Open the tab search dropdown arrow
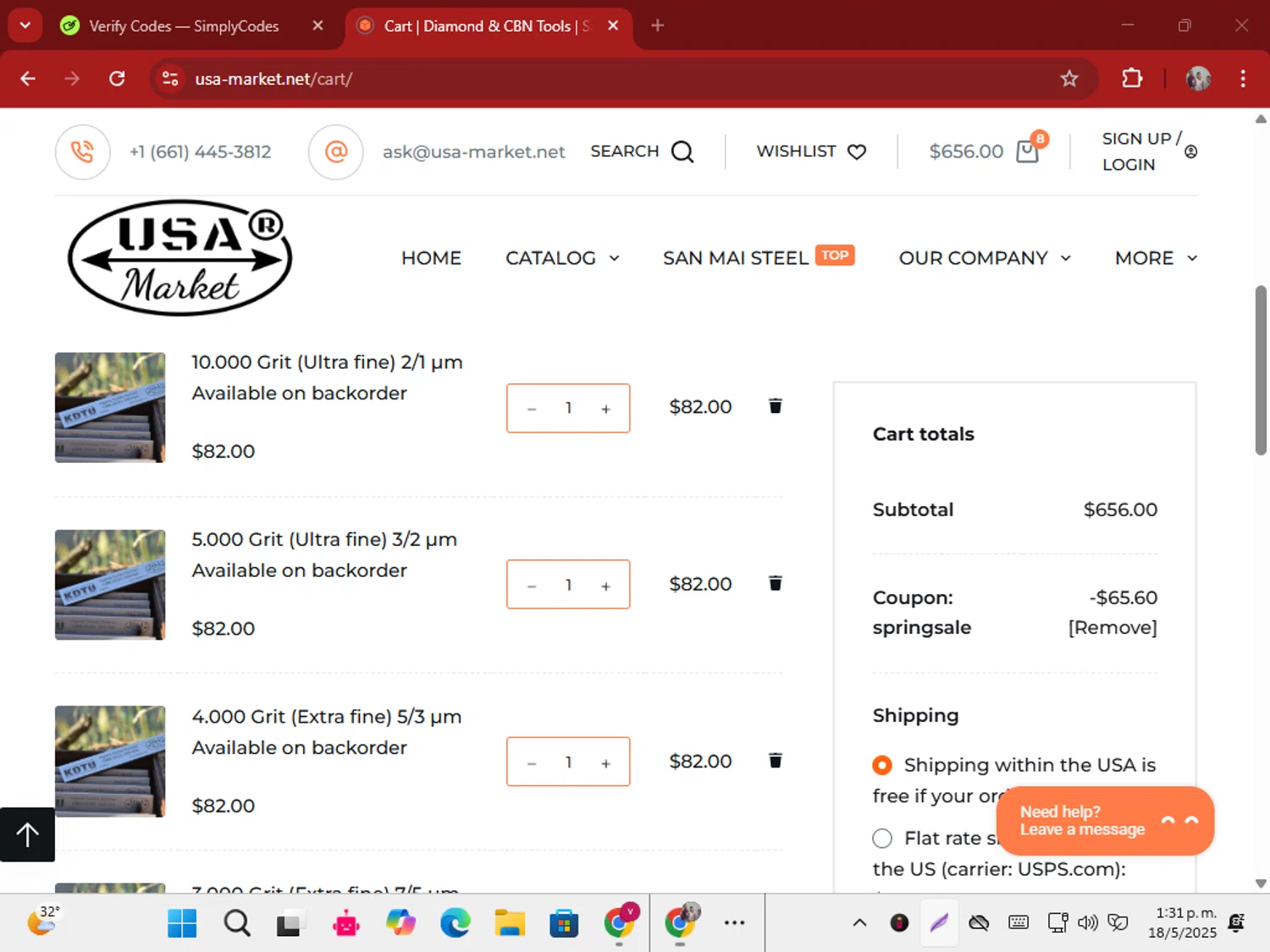 coord(25,25)
